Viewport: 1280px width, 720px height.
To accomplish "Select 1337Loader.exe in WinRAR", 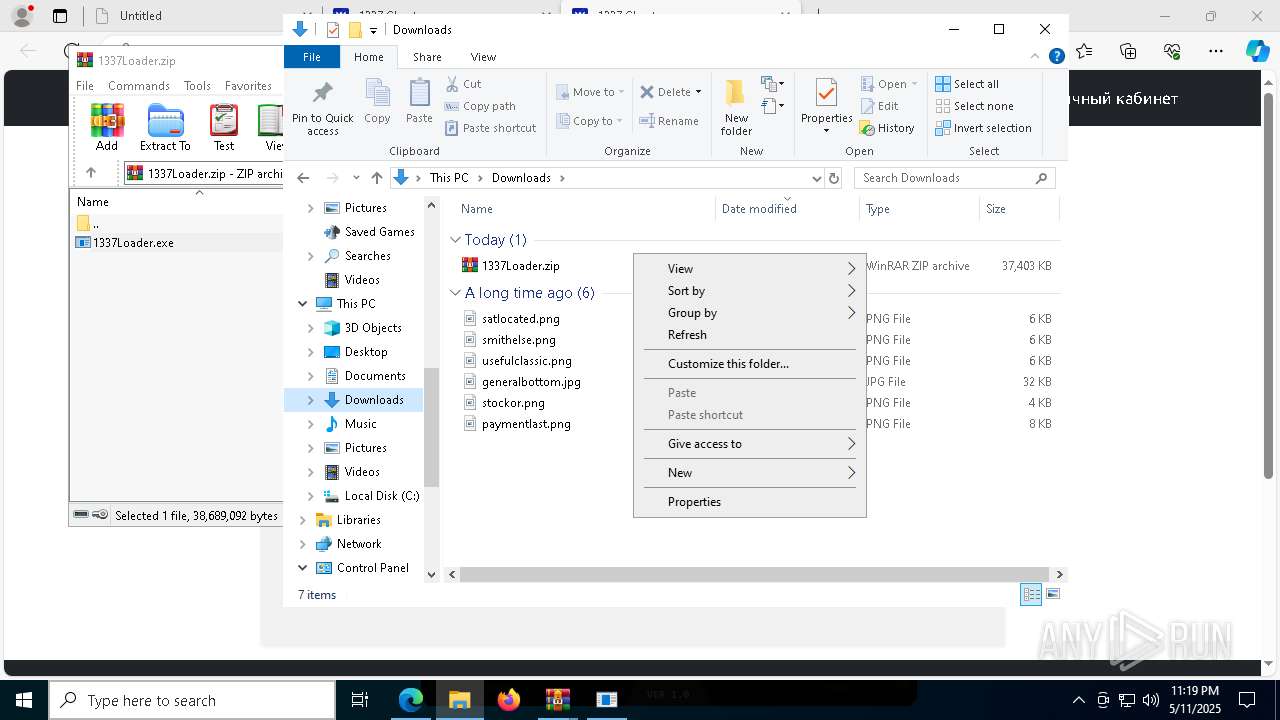I will click(133, 243).
